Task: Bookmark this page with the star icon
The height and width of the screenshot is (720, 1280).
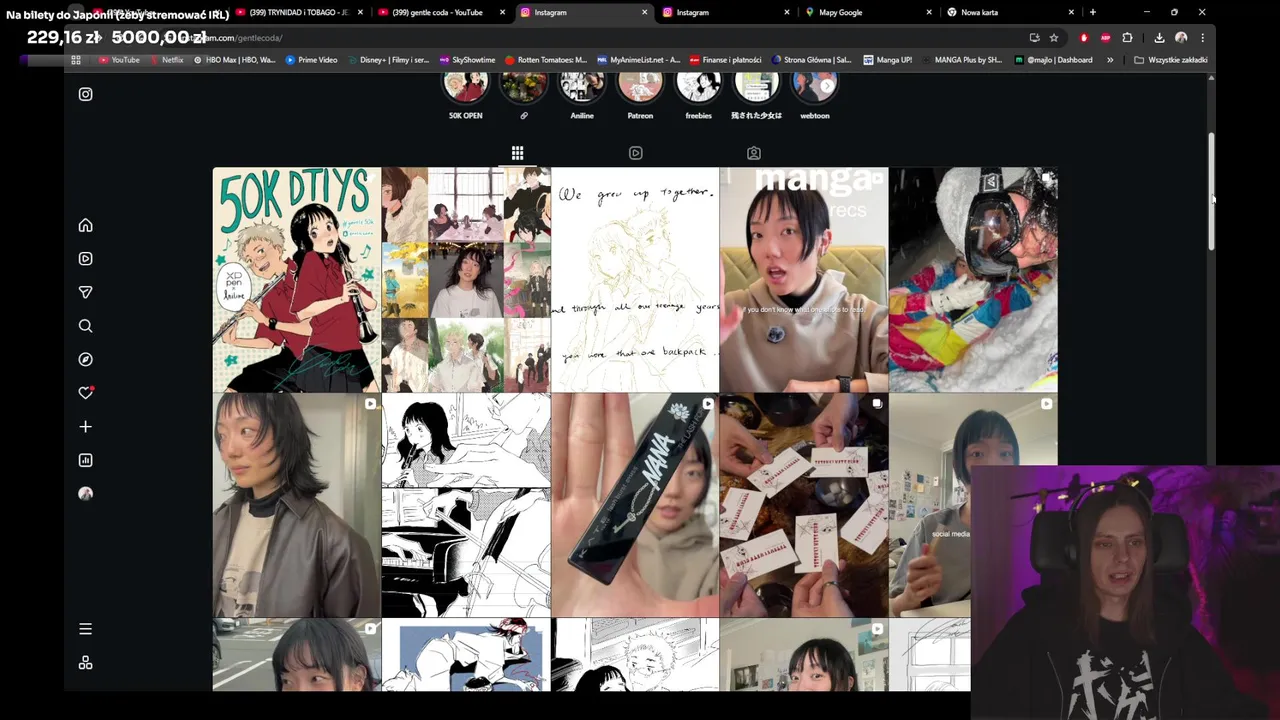Action: click(x=1054, y=38)
